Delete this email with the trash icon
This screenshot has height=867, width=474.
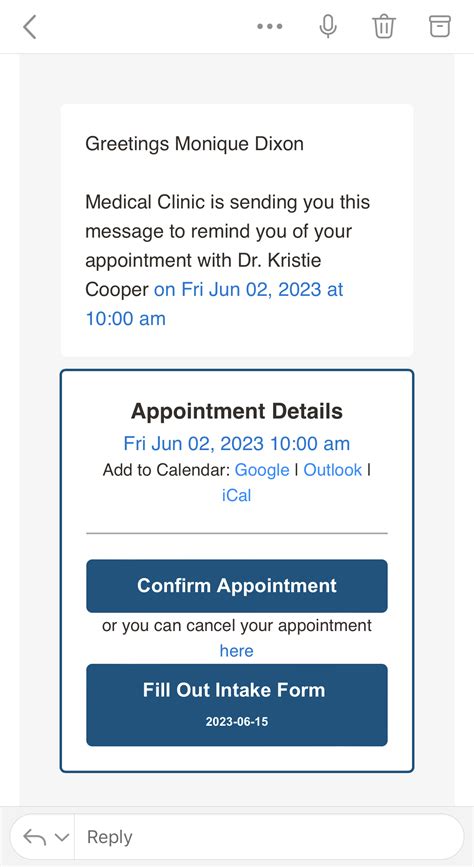tap(383, 26)
